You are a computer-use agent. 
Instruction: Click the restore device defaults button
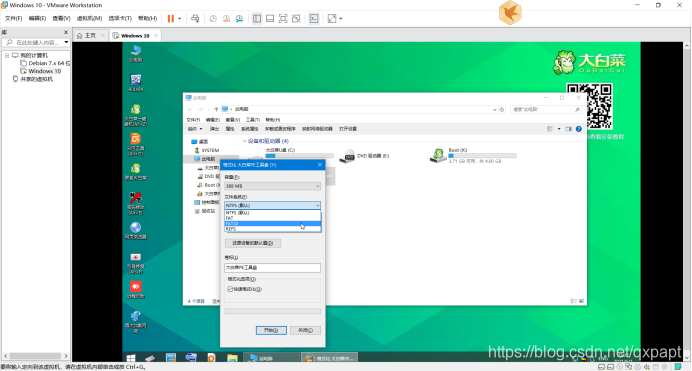(x=252, y=243)
